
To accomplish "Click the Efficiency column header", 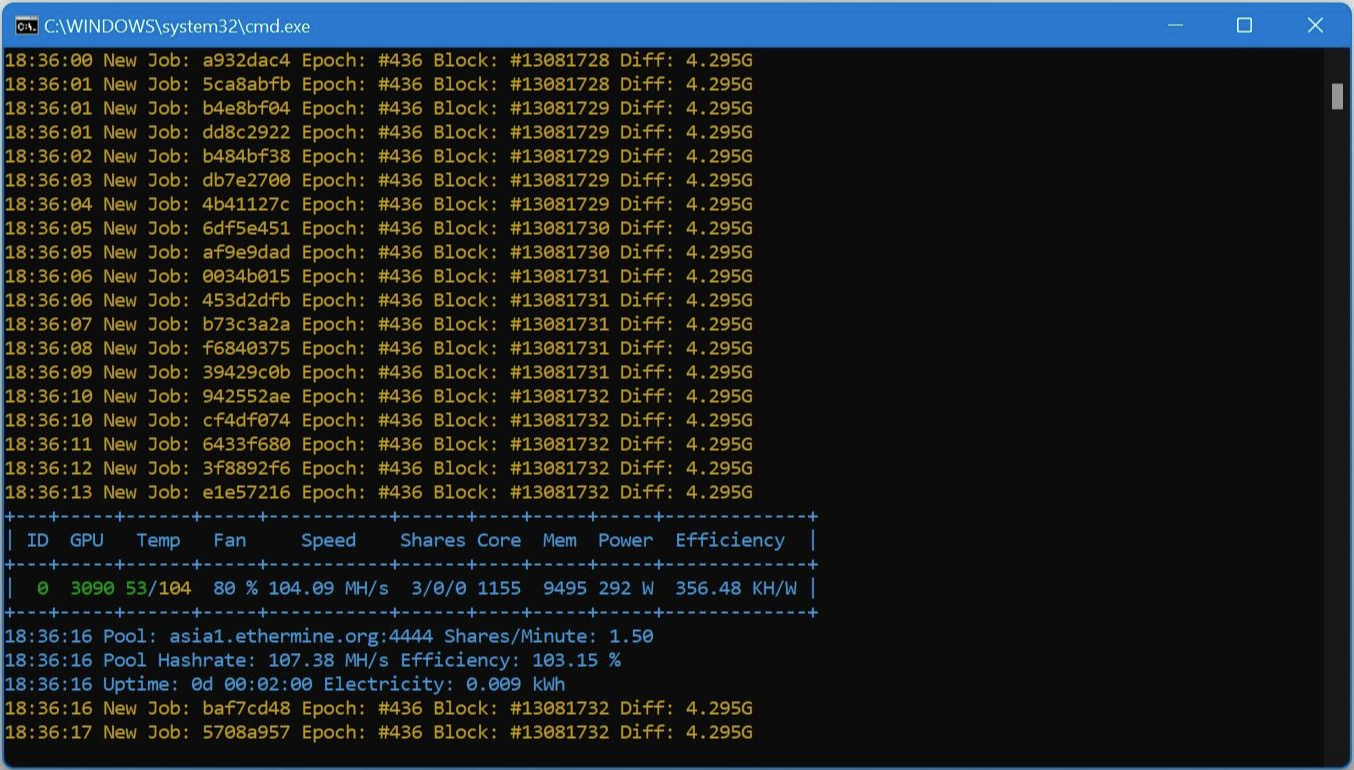I will tap(730, 540).
